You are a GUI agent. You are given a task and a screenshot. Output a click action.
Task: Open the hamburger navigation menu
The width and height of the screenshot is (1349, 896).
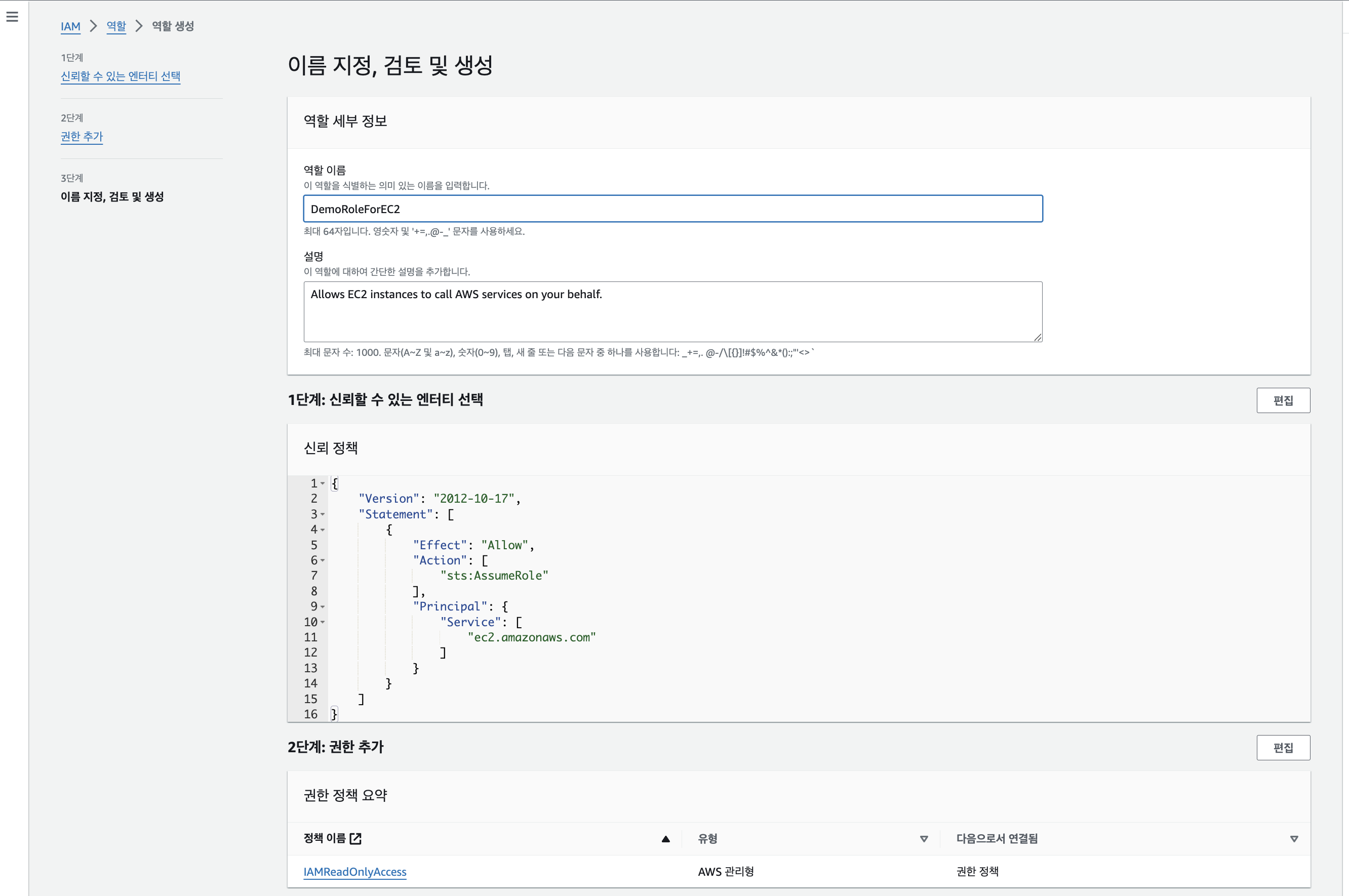click(12, 17)
